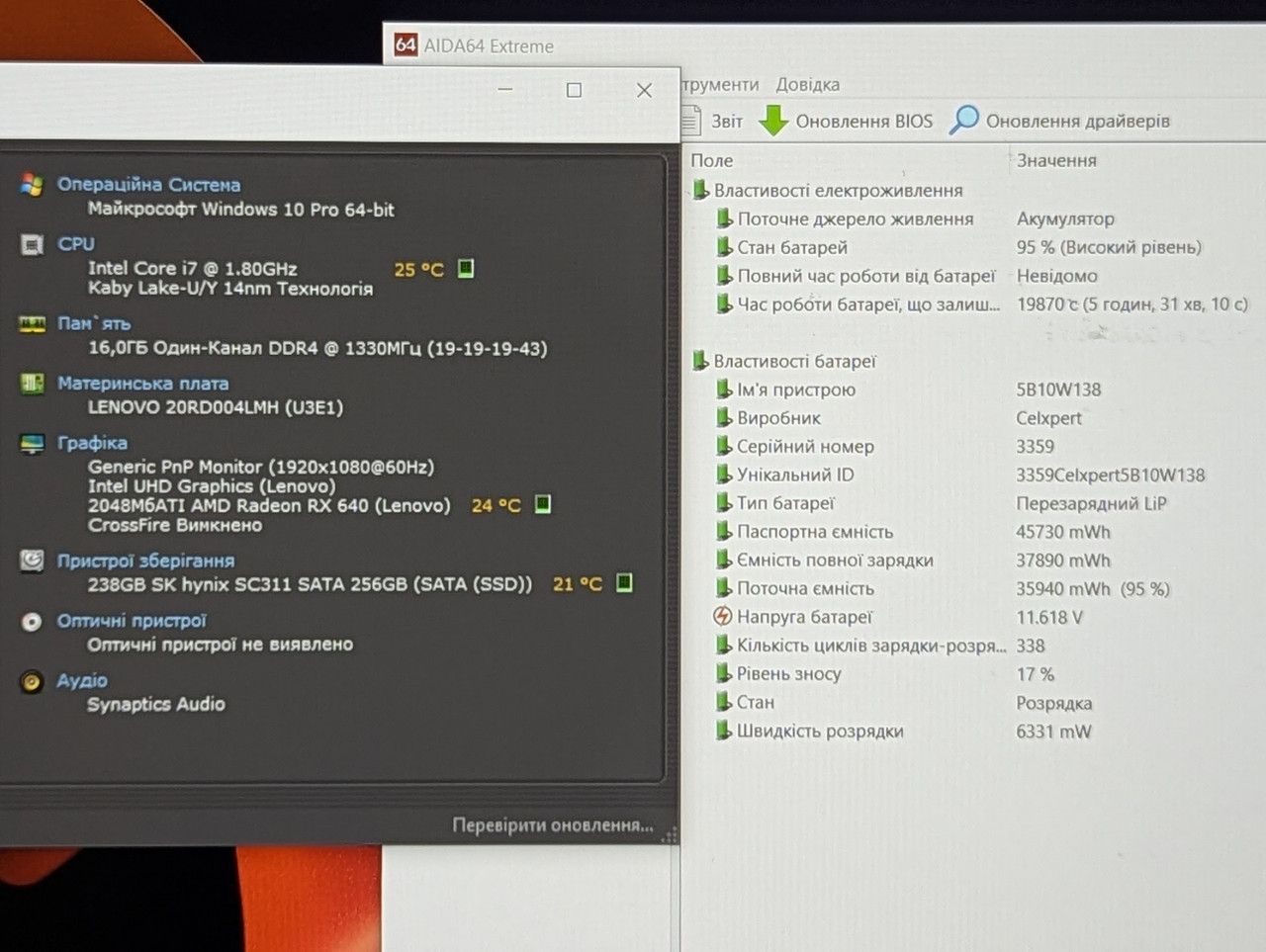Click the Значення column header
Screen dimensions: 1266x952
[x=1056, y=160]
